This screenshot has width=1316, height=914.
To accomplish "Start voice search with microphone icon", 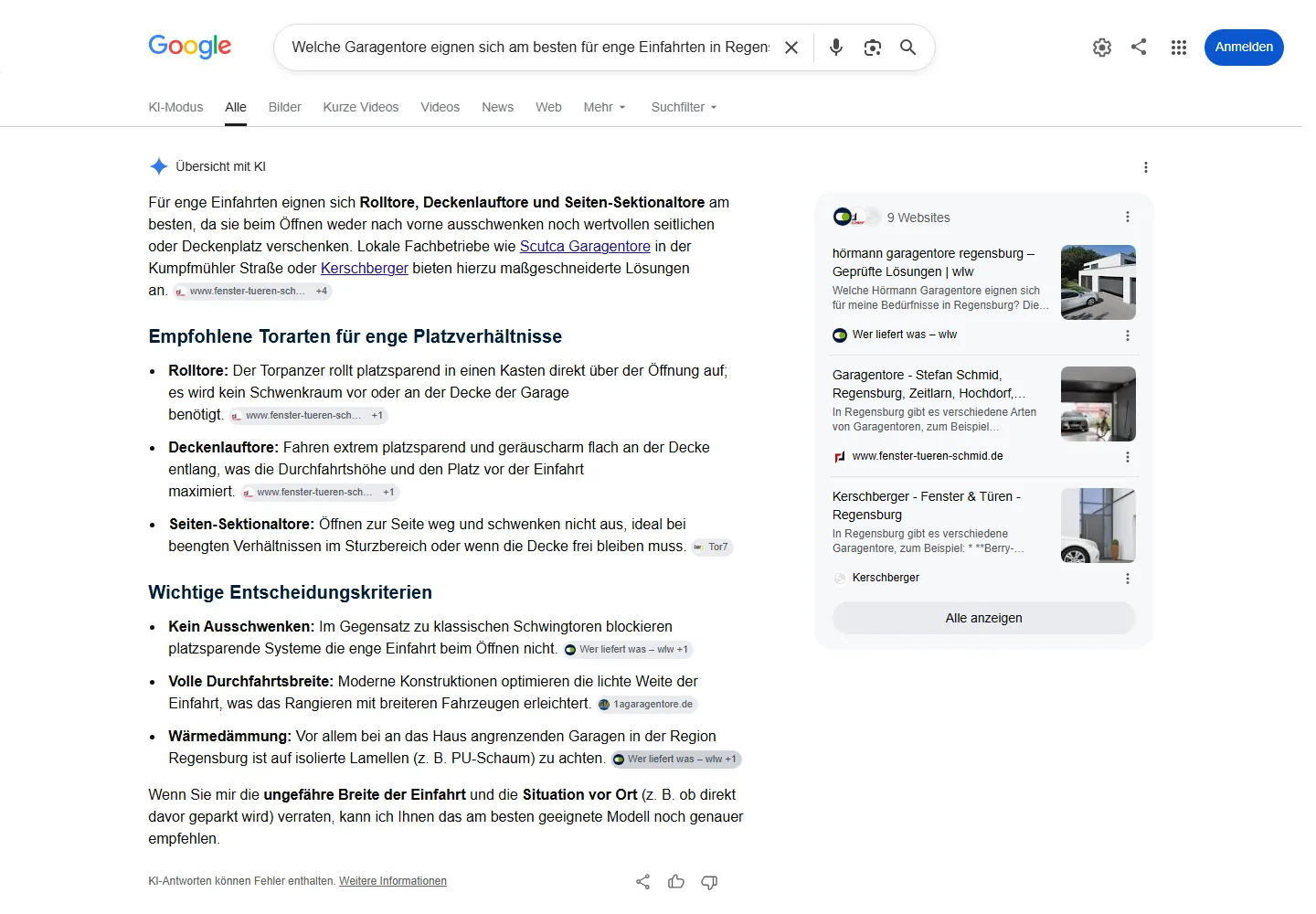I will (x=836, y=48).
